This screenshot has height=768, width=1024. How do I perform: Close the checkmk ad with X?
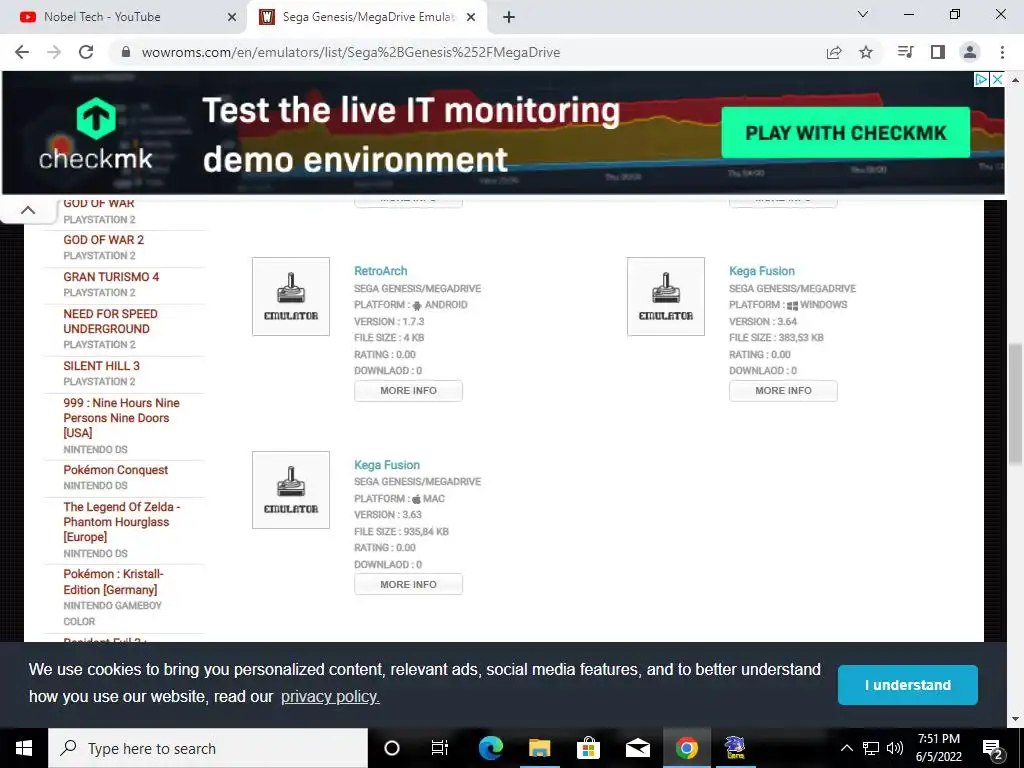click(x=997, y=80)
